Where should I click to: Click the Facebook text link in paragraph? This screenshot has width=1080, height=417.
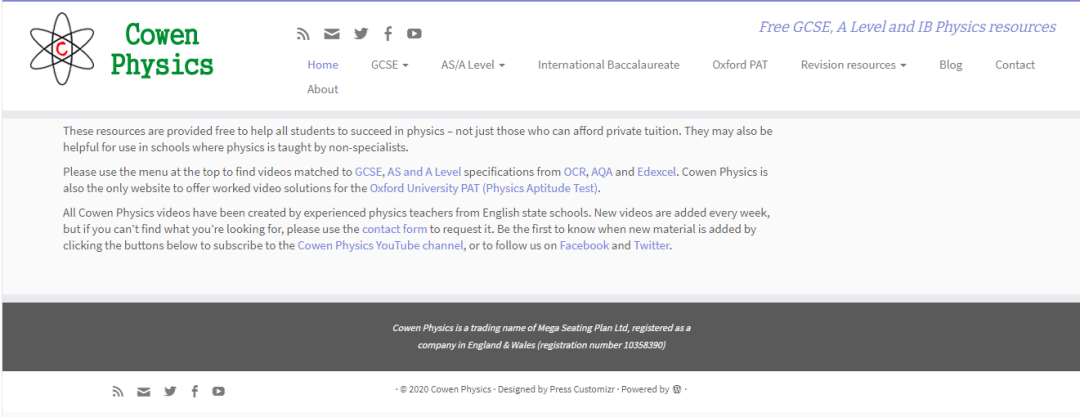[x=584, y=245]
